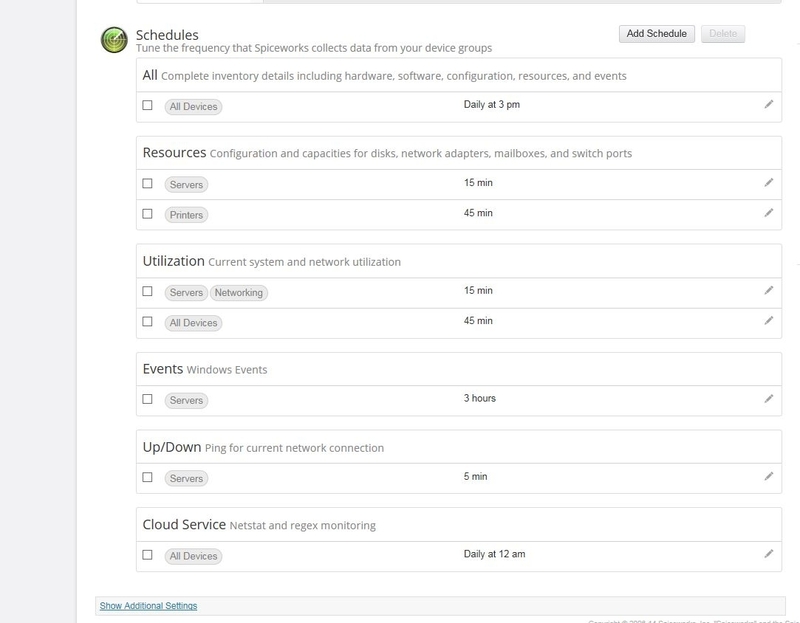Image resolution: width=800 pixels, height=623 pixels.
Task: Tick the Printers schedule checkbox
Action: point(146,214)
